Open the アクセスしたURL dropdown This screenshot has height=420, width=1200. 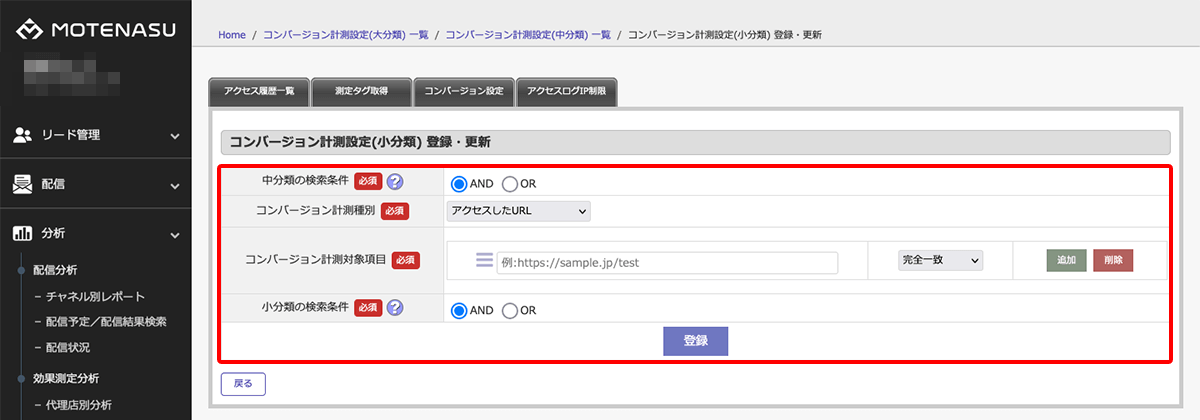click(518, 211)
